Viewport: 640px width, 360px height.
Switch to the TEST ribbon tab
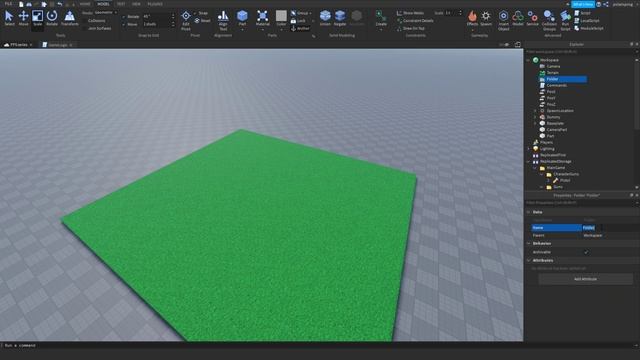[121, 4]
